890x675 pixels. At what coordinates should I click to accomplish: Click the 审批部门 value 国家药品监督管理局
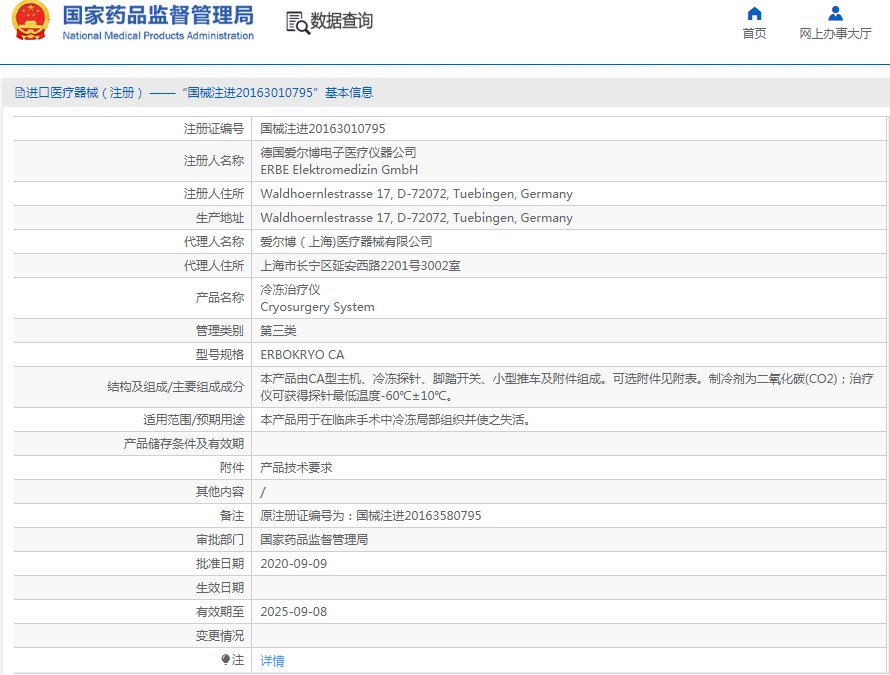coord(314,540)
